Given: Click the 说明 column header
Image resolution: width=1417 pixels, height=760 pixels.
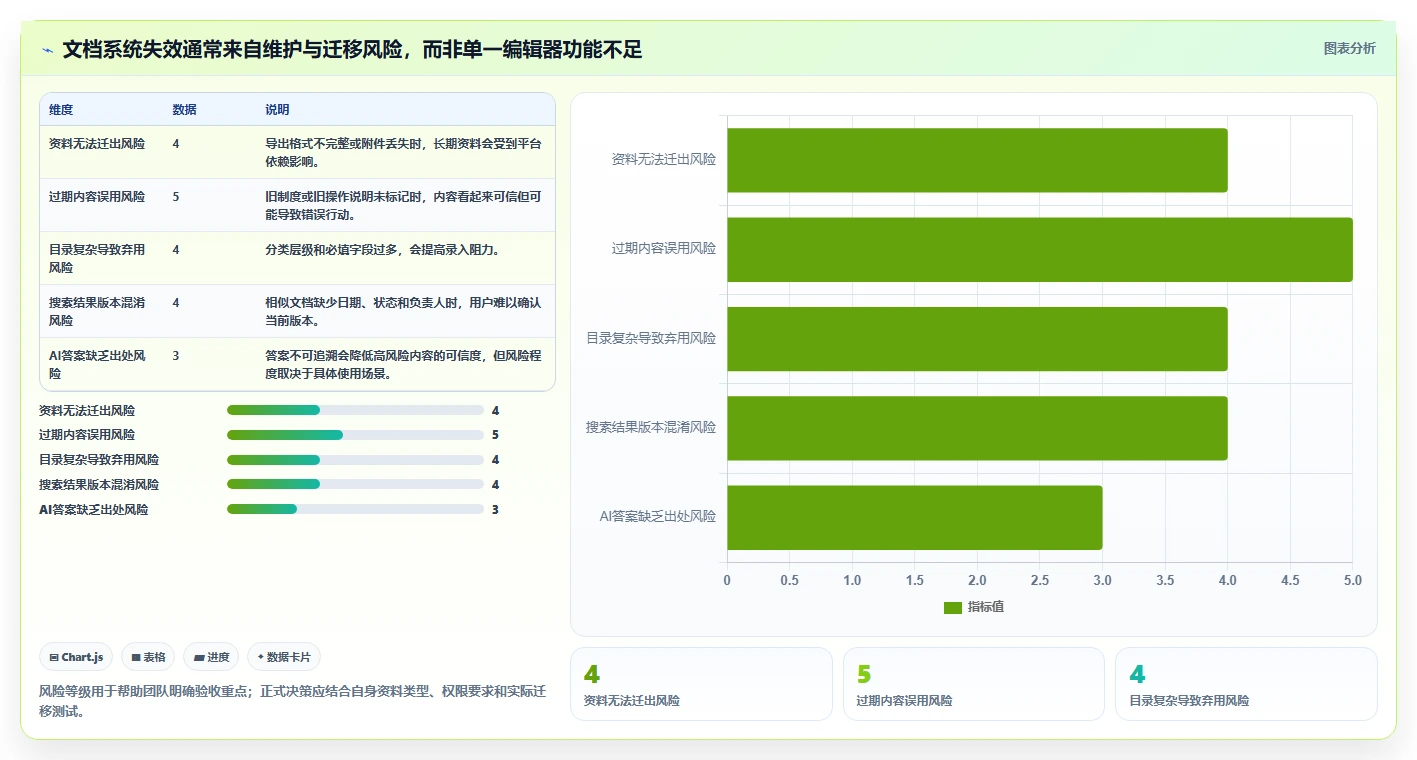Looking at the screenshot, I should tap(277, 110).
